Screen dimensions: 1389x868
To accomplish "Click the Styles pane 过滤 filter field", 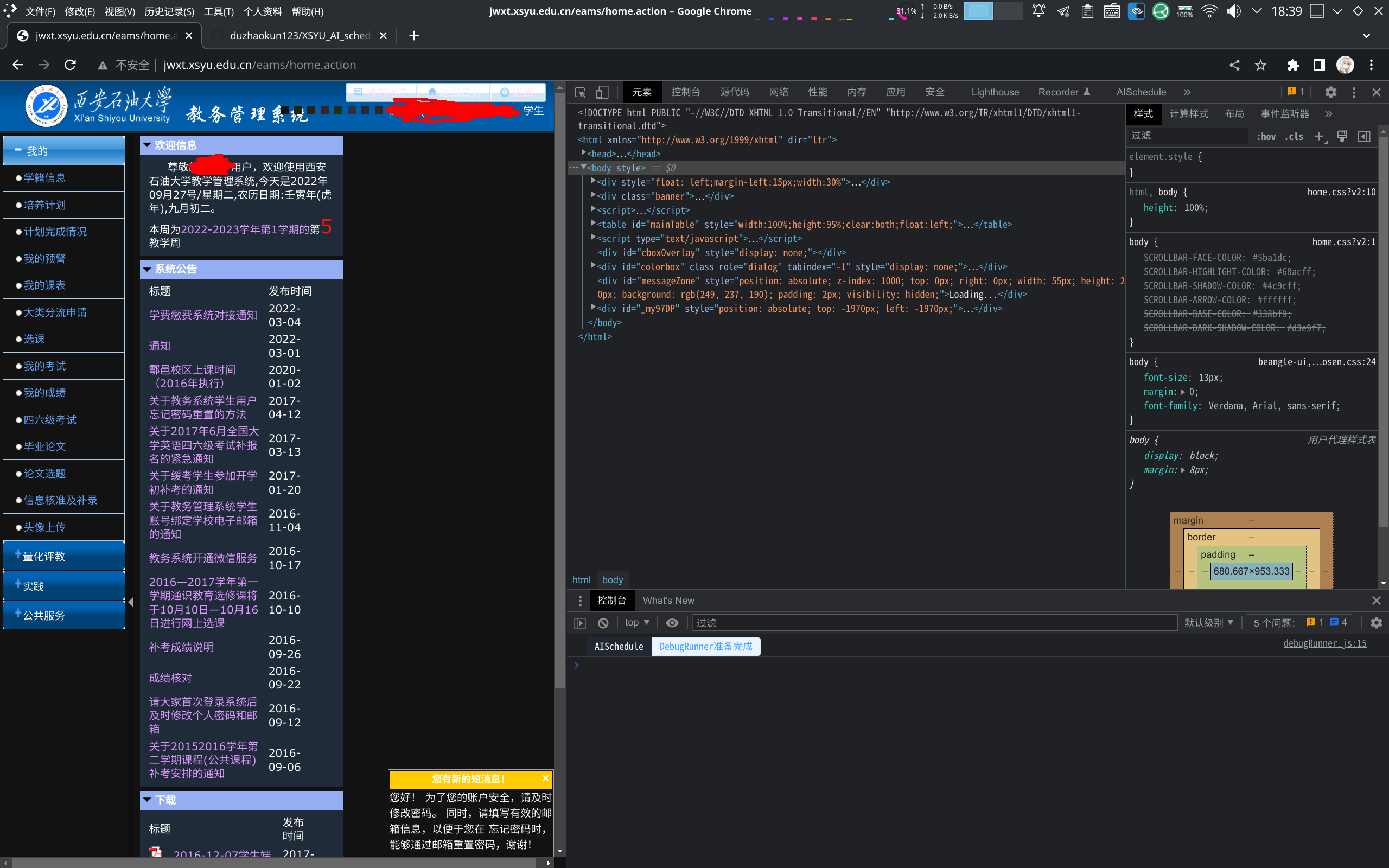I will tap(1187, 136).
